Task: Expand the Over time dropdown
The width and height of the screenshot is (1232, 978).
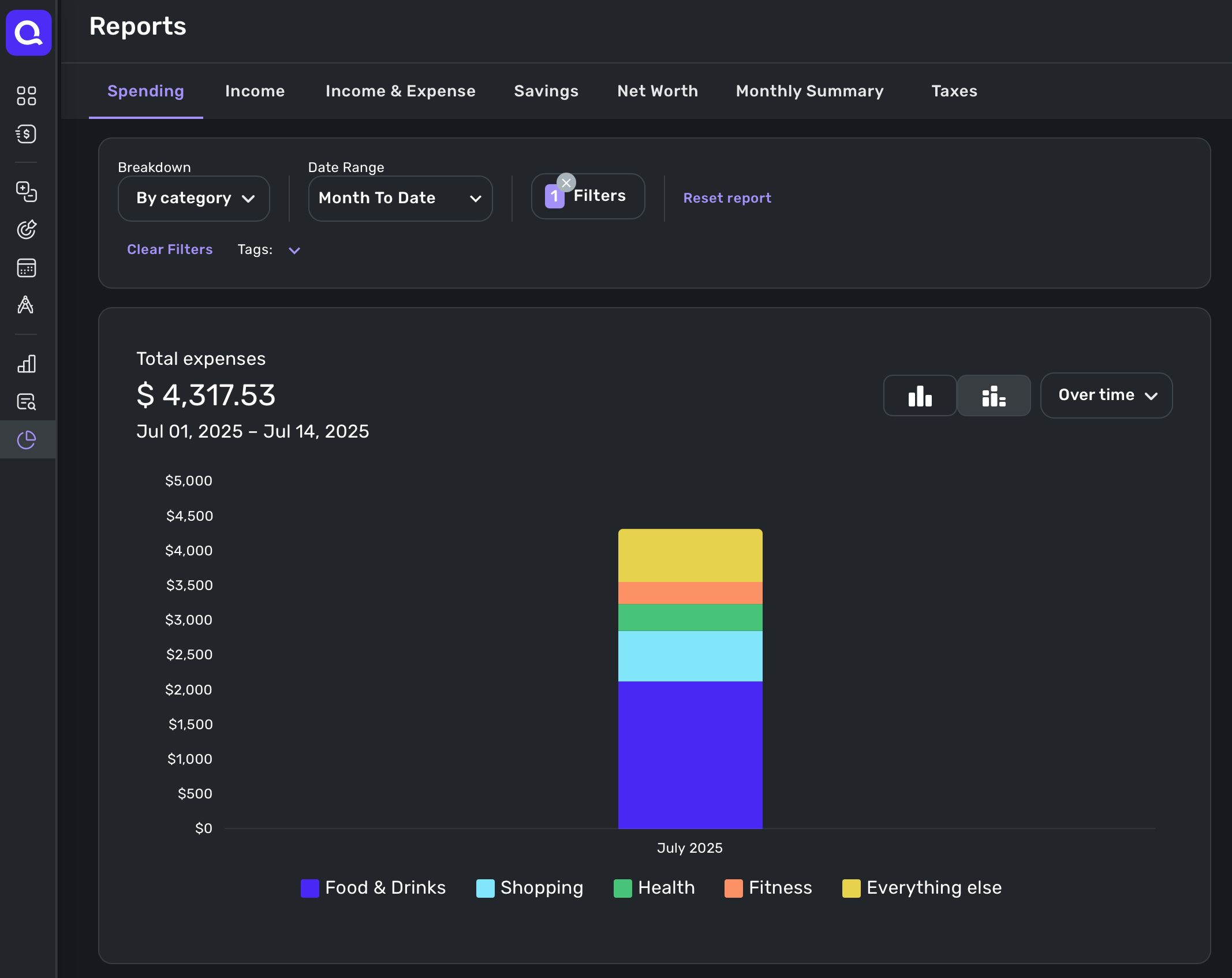Action: tap(1106, 395)
